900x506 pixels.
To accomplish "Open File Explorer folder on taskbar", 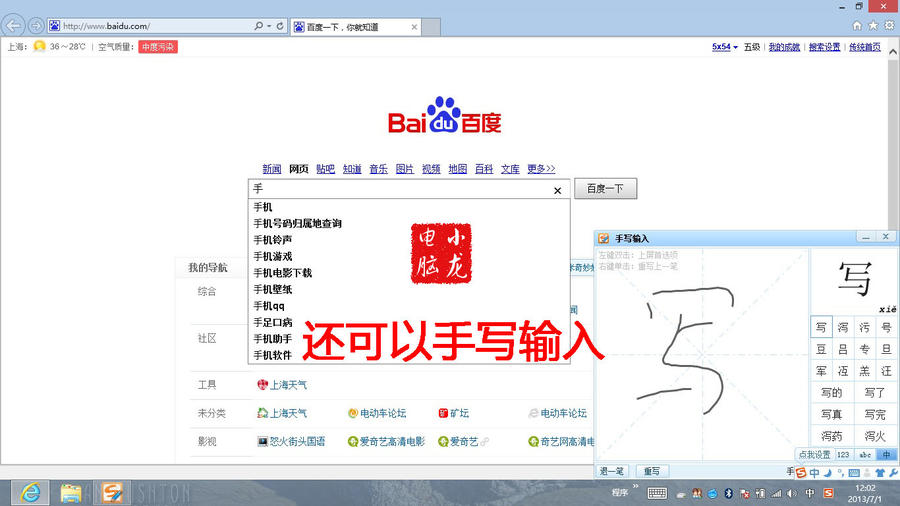I will 71,493.
